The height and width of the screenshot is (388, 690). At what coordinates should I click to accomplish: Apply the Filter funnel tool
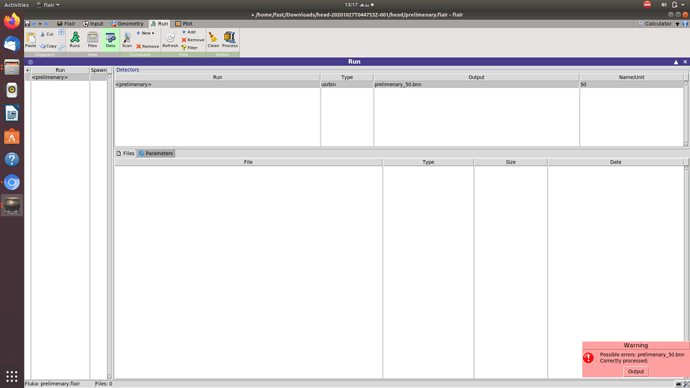[190, 48]
